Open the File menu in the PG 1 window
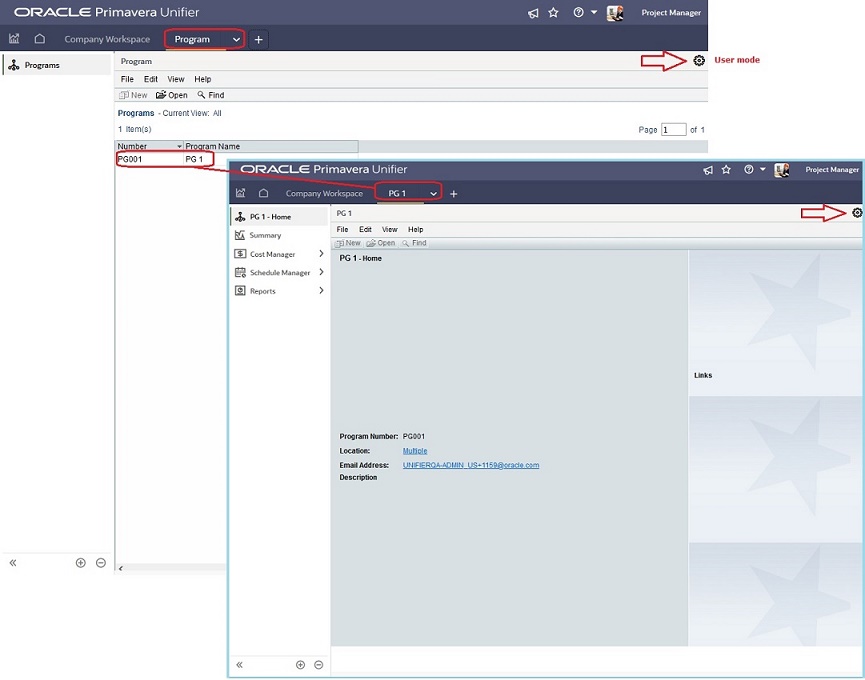 coord(343,229)
